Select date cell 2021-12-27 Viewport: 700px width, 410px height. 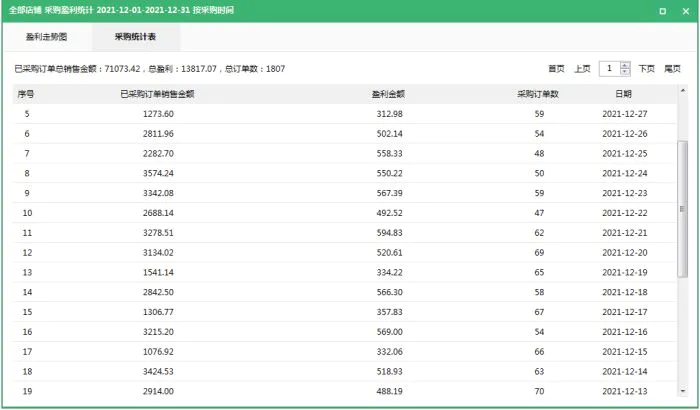pos(625,114)
